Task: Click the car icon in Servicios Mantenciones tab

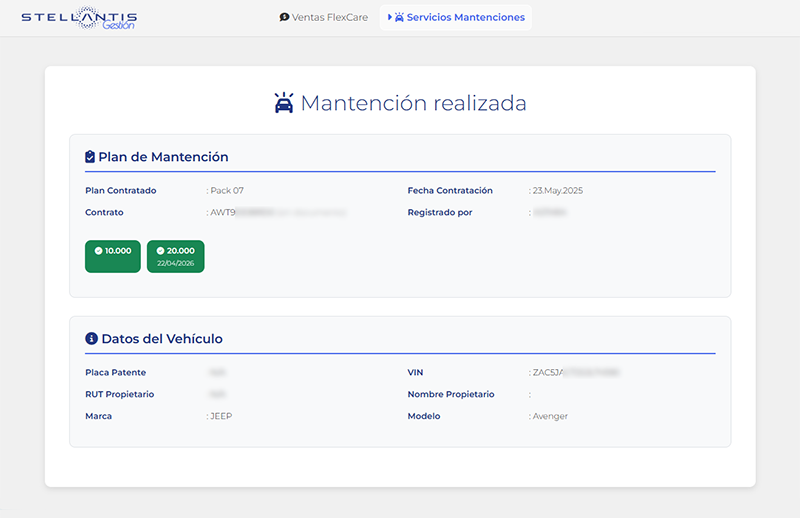Action: click(400, 18)
